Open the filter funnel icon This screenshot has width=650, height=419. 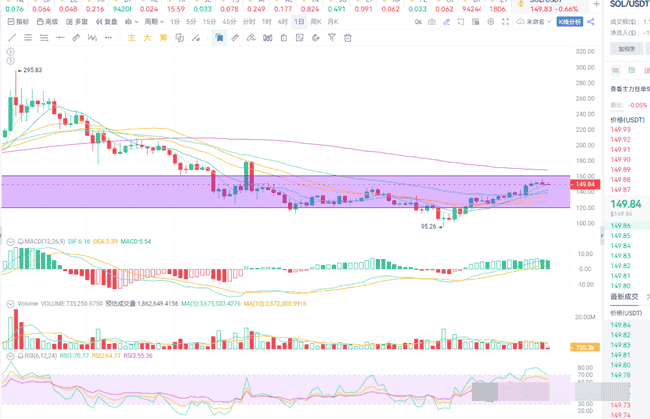(332, 38)
